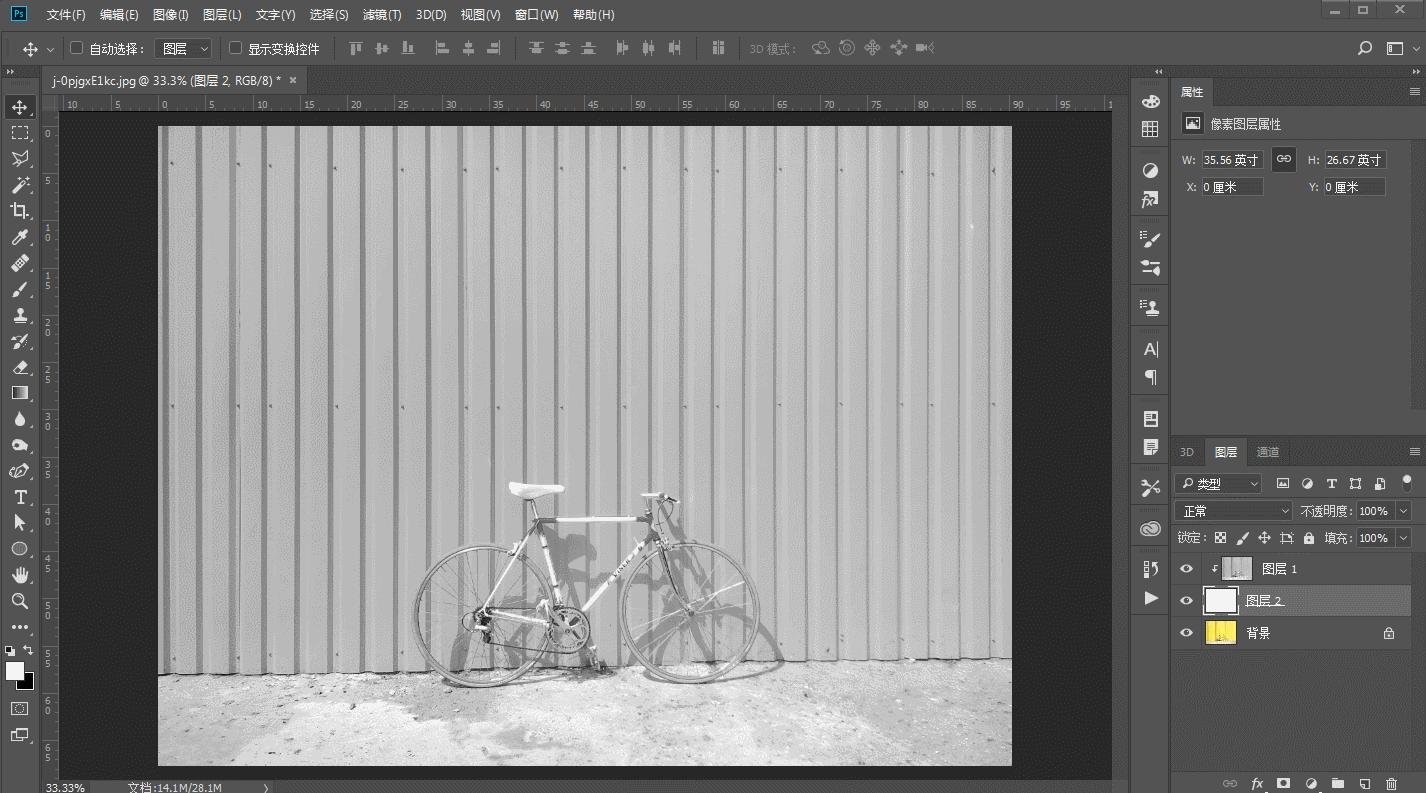Open the Character panel icon

(1150, 349)
